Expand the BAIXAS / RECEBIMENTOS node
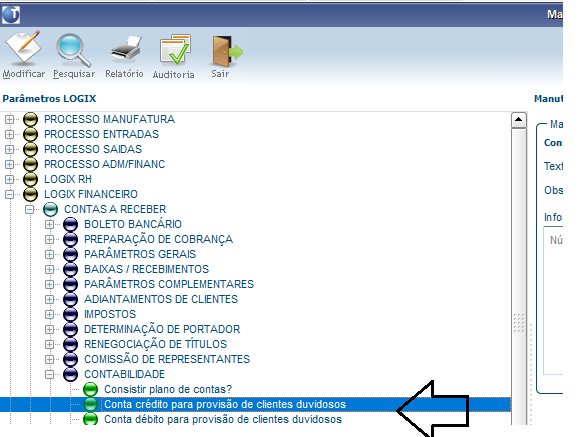578x437 pixels. coord(49,269)
